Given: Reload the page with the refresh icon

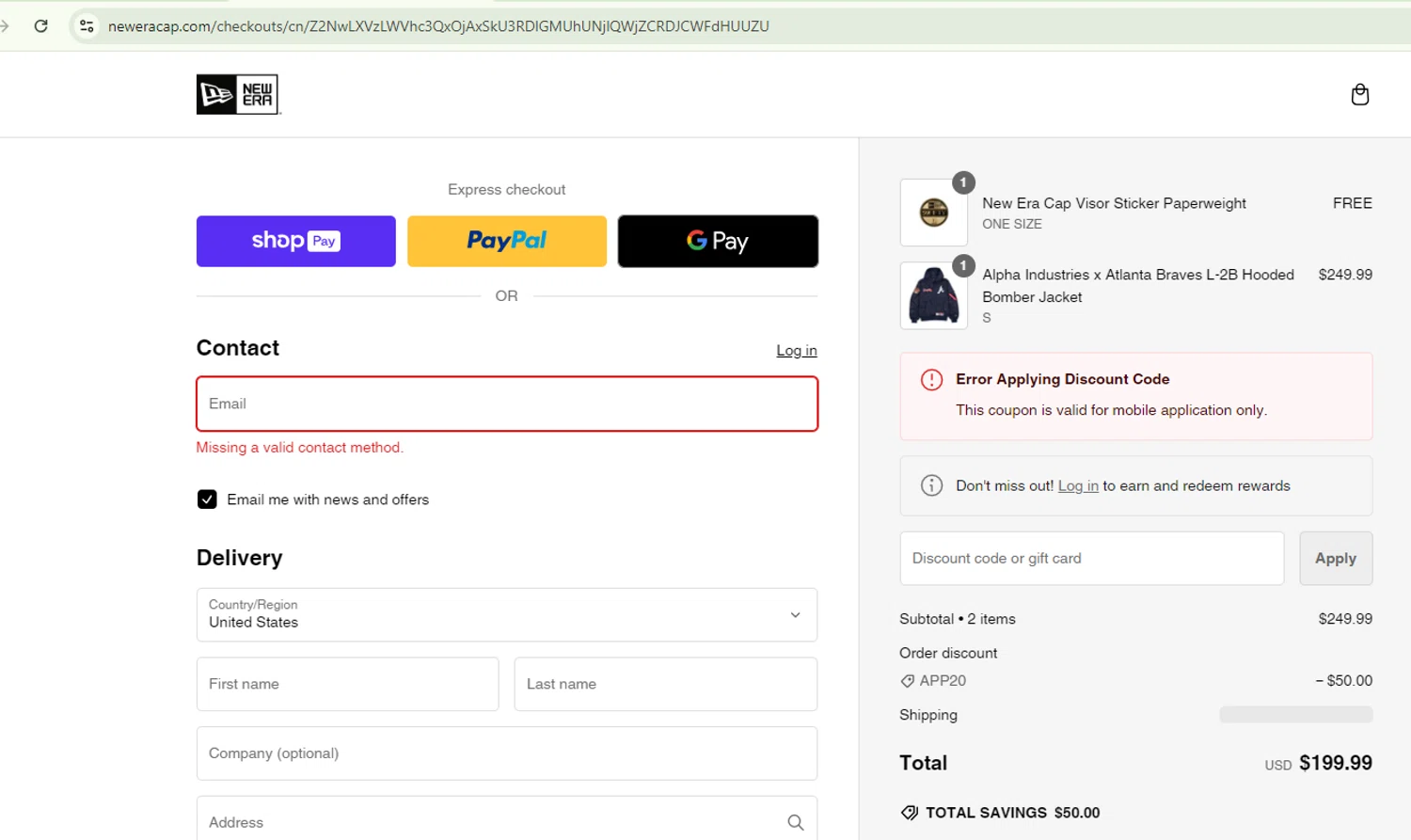Looking at the screenshot, I should [x=40, y=26].
